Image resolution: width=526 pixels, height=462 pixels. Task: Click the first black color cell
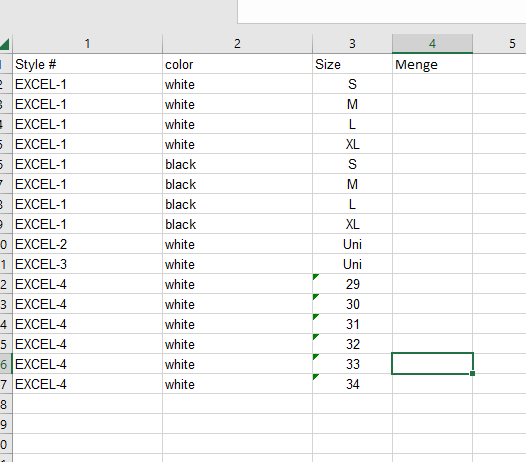point(237,164)
